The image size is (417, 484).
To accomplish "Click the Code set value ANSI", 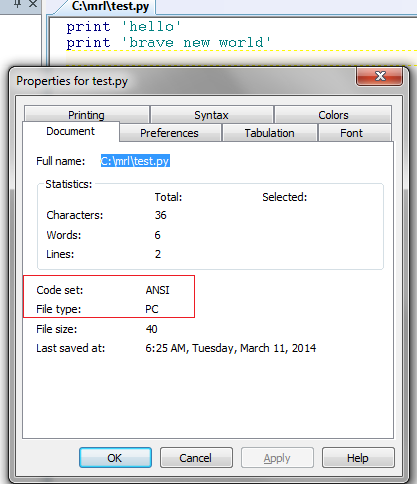I will coord(157,290).
